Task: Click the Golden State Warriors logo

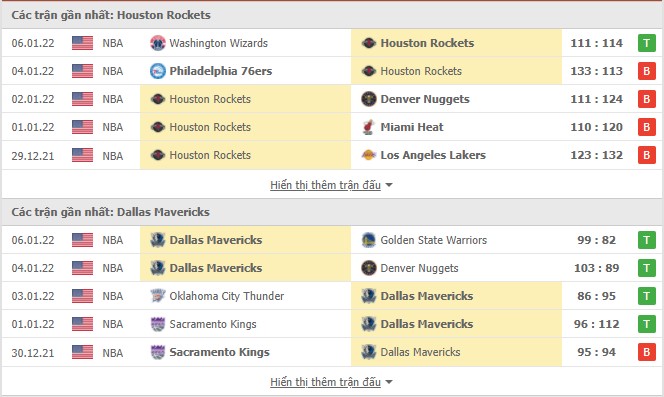Action: click(368, 240)
